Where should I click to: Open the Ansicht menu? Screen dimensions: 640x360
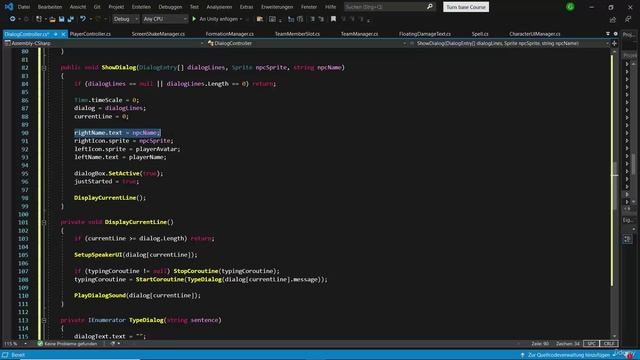78,7
